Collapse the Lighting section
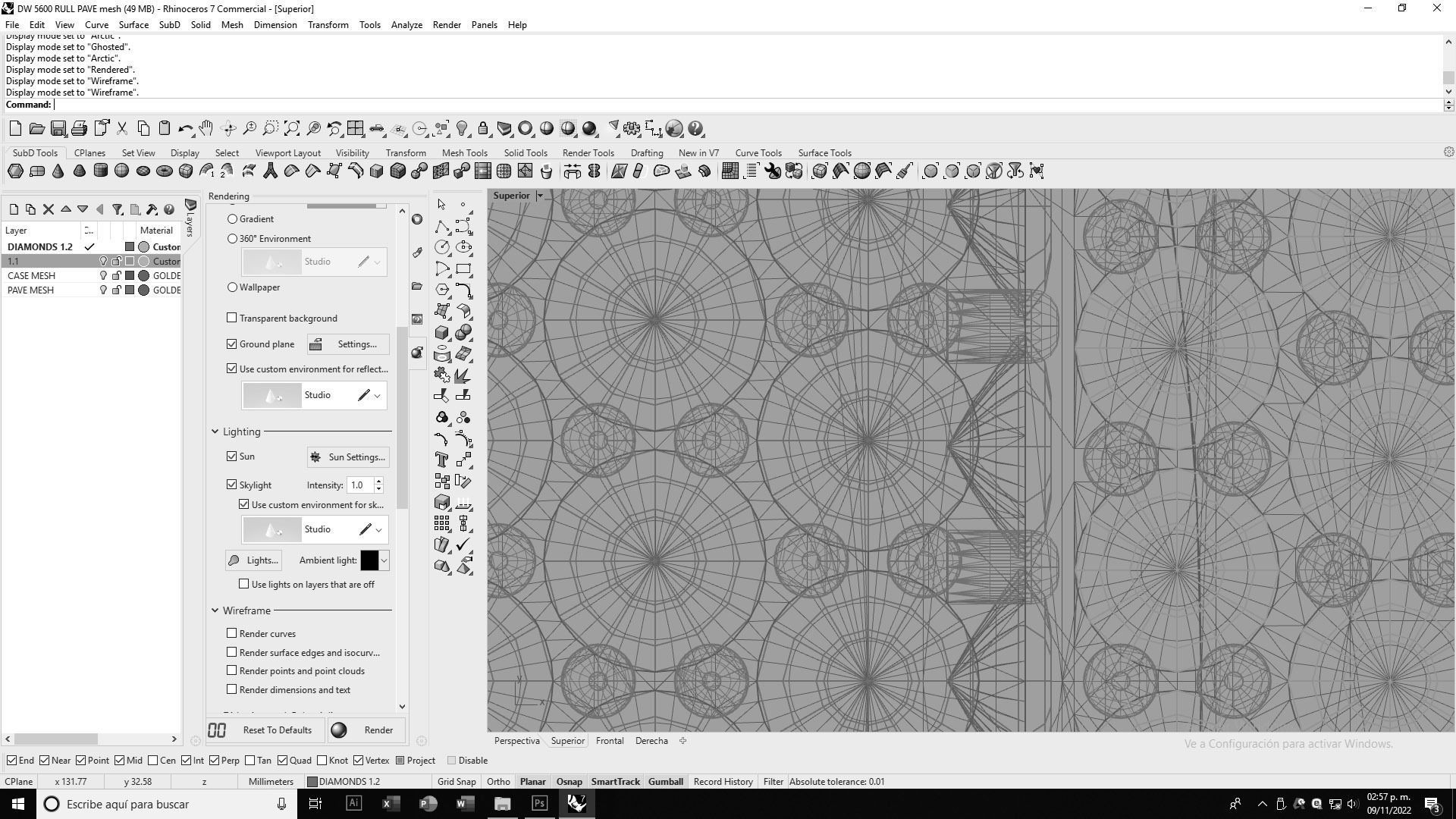The image size is (1456, 819). pyautogui.click(x=215, y=431)
